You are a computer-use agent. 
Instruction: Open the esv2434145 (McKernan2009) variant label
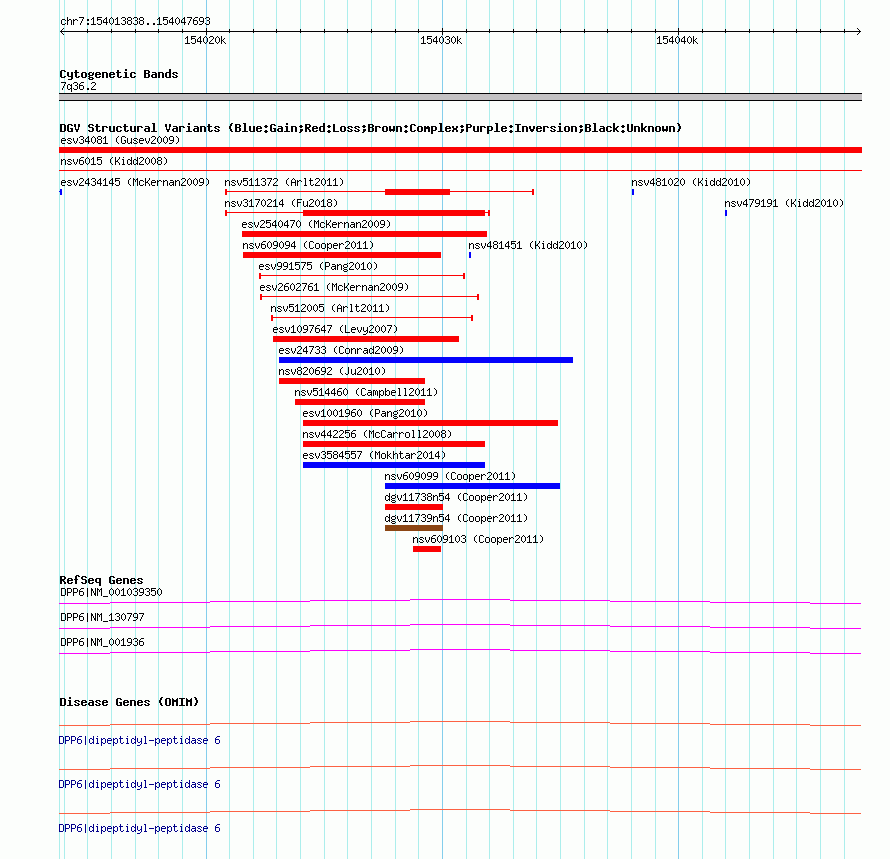point(135,182)
